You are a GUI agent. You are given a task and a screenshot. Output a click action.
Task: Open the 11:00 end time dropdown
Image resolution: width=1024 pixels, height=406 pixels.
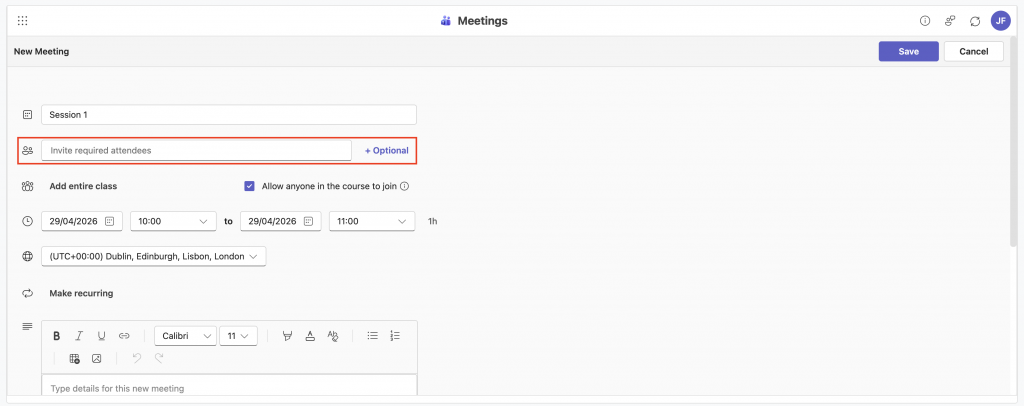pos(373,221)
